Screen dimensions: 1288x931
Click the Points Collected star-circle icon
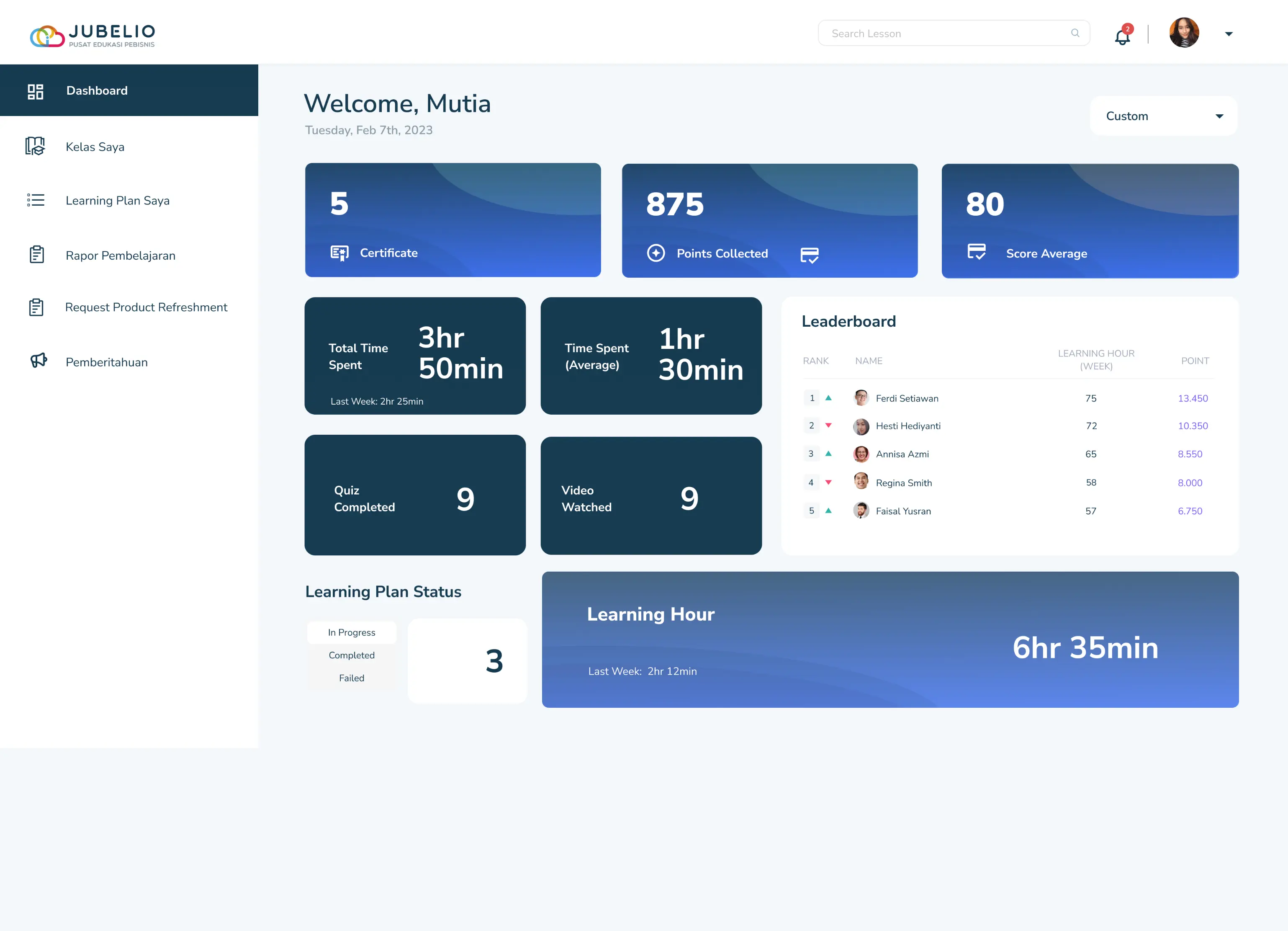pyautogui.click(x=656, y=253)
